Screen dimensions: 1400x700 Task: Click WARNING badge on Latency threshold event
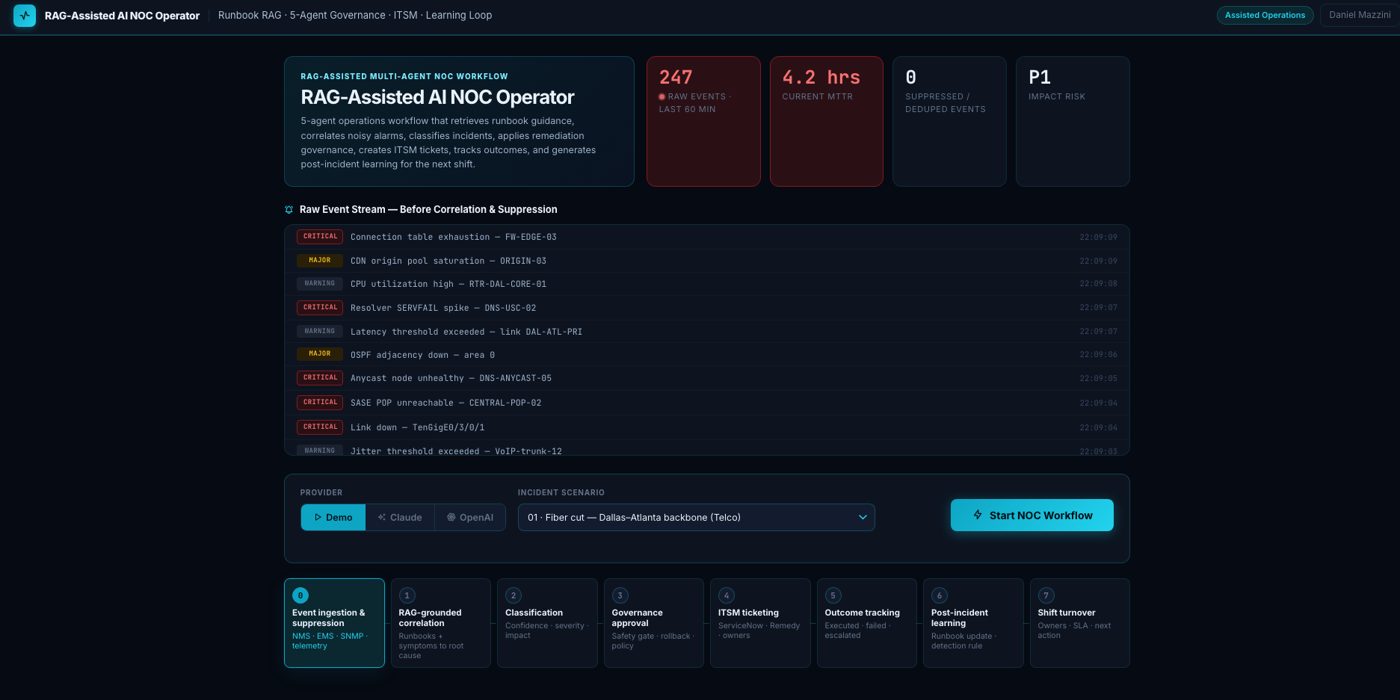320,331
